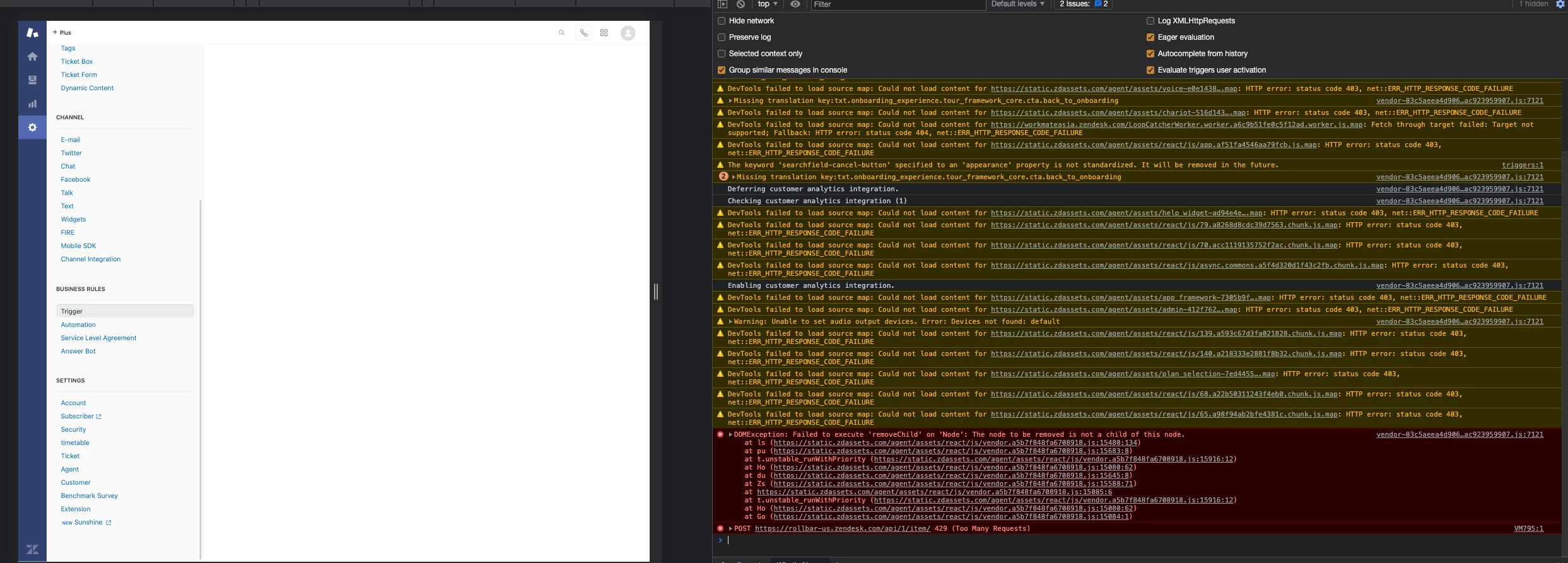
Task: Open Service Level Agreement settings
Action: coord(98,338)
